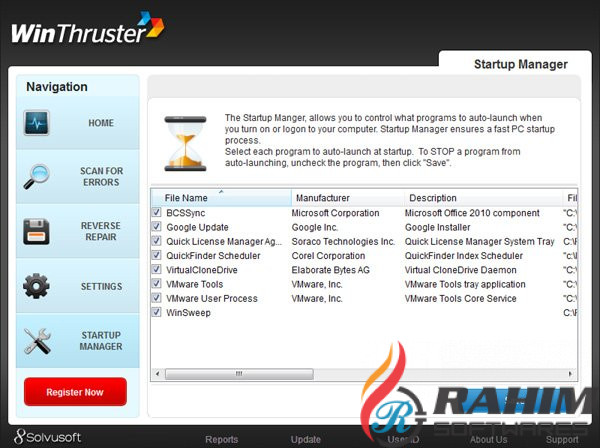
Task: Click the Solvusoft logo
Action: pyautogui.click(x=47, y=437)
